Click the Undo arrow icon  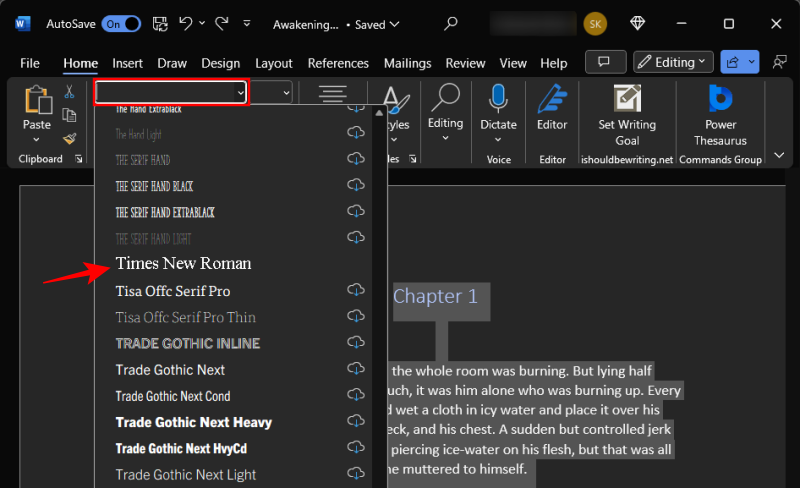tap(186, 23)
